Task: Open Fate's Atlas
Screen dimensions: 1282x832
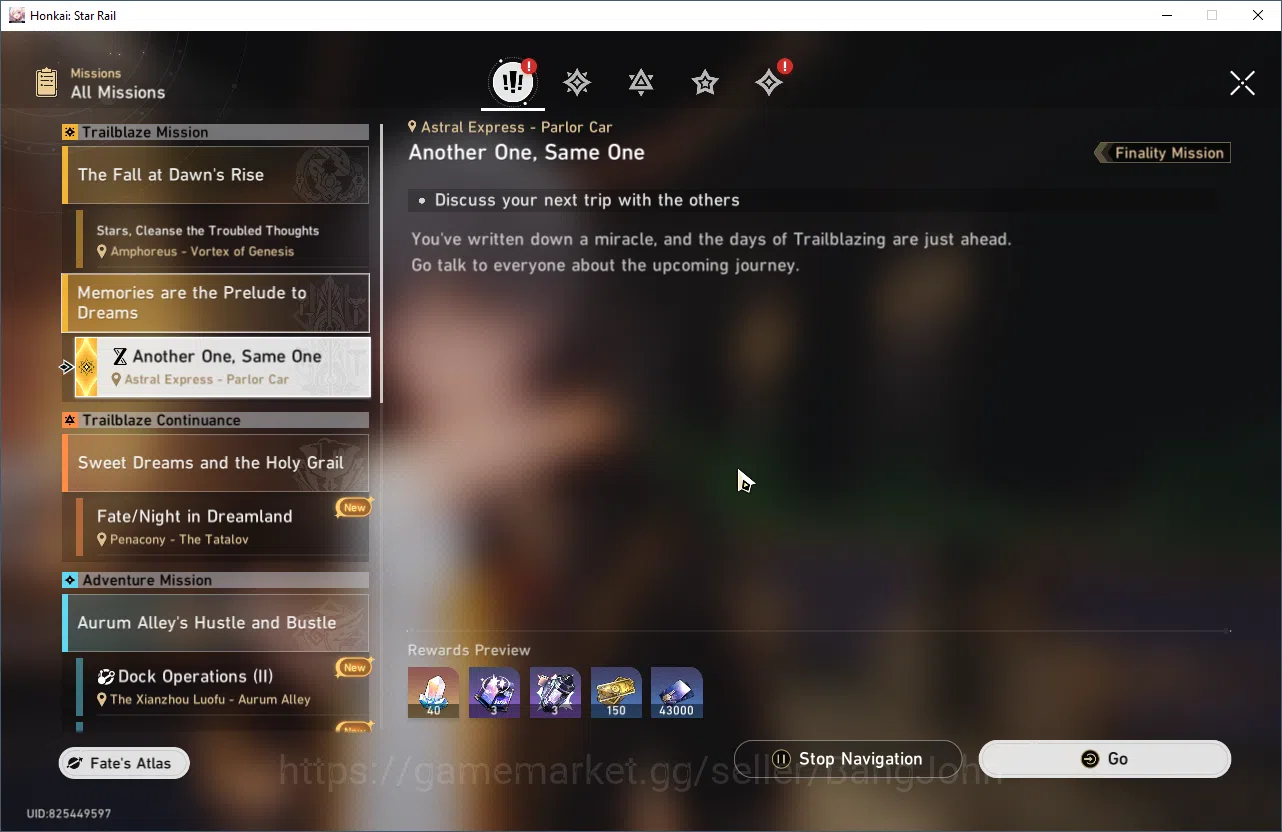Action: click(x=124, y=763)
